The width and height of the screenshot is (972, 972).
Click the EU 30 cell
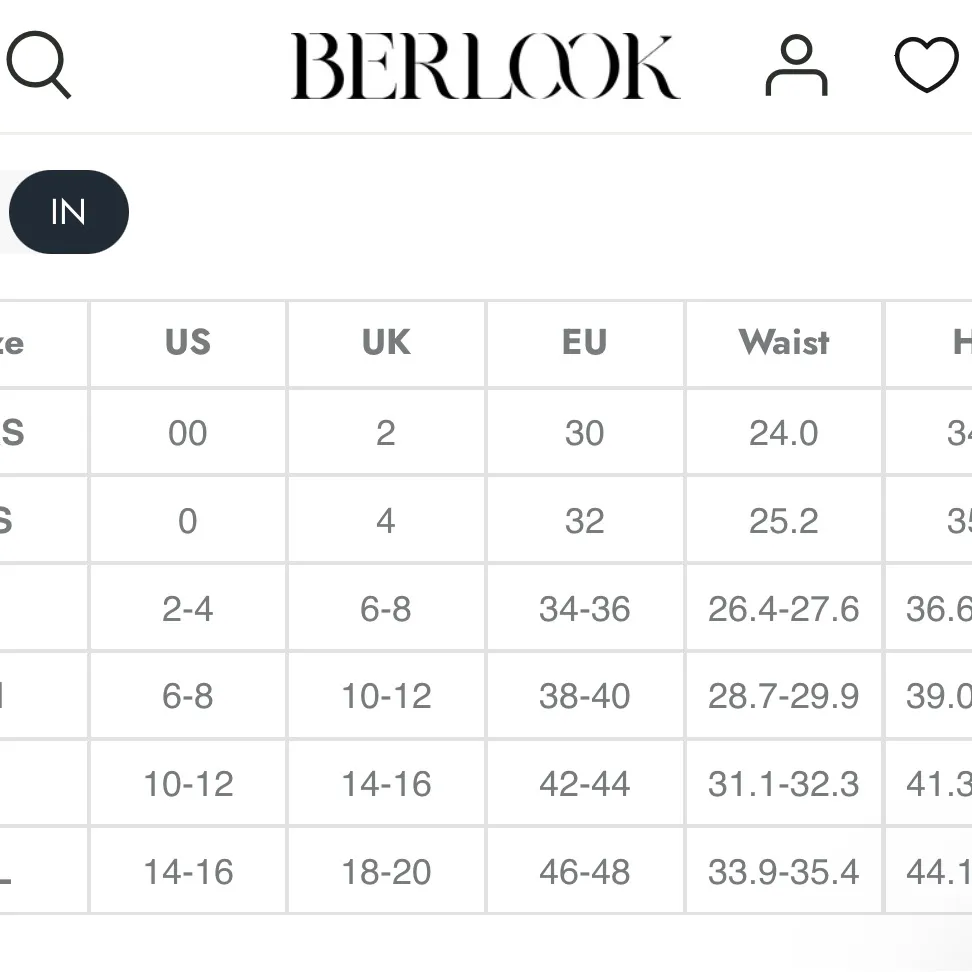click(x=585, y=433)
